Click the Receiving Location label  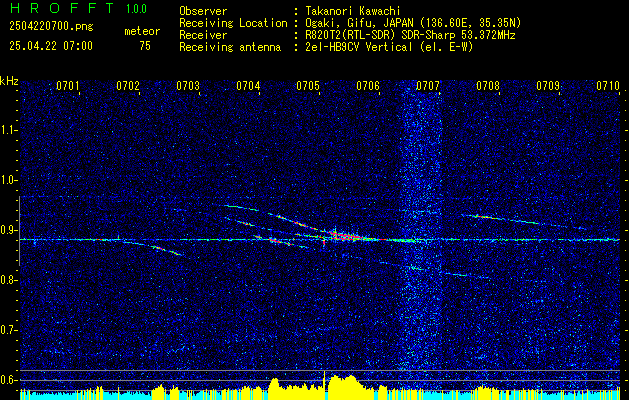233,23
